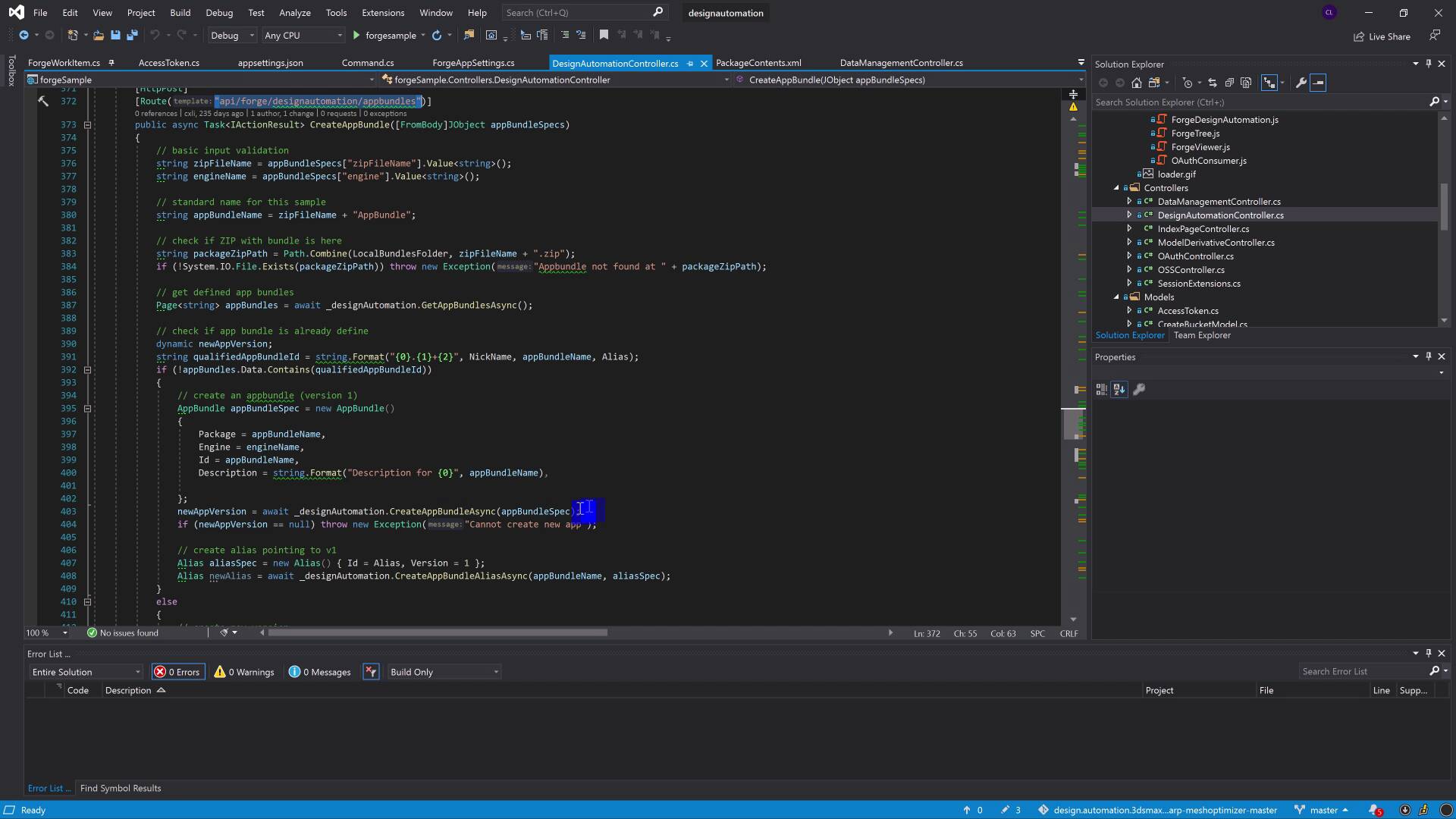Toggle the pin on the ForgeWorkItem.cs tab
The width and height of the screenshot is (1456, 819).
pyautogui.click(x=111, y=62)
